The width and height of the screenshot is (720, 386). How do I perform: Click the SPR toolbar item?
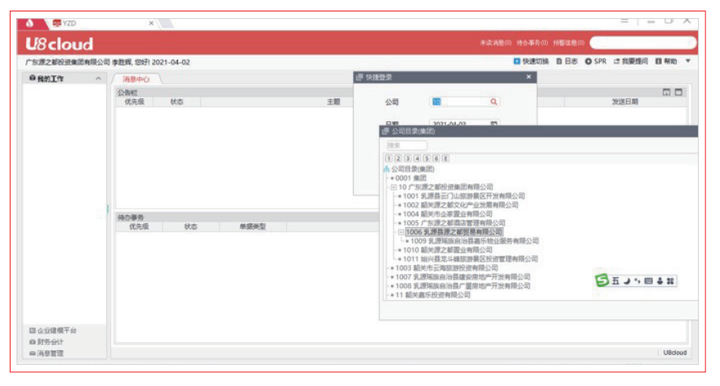point(596,61)
